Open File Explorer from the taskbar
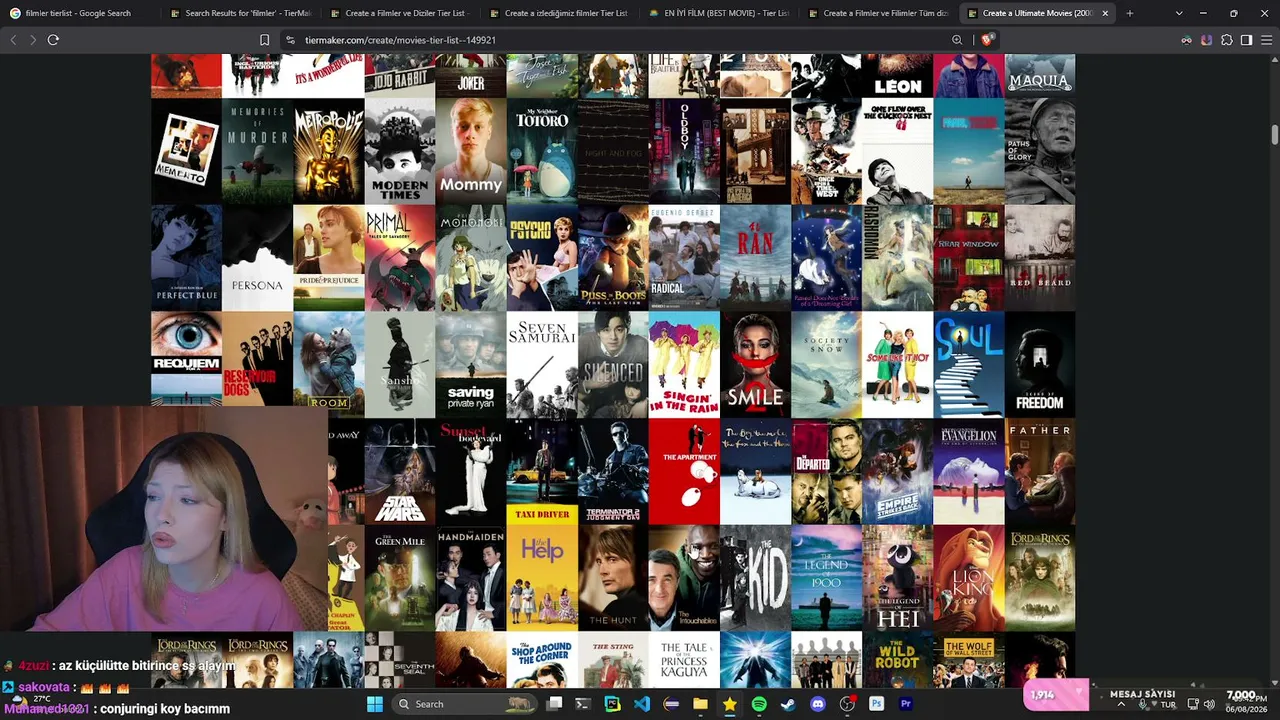Viewport: 1280px width, 720px height. click(700, 704)
